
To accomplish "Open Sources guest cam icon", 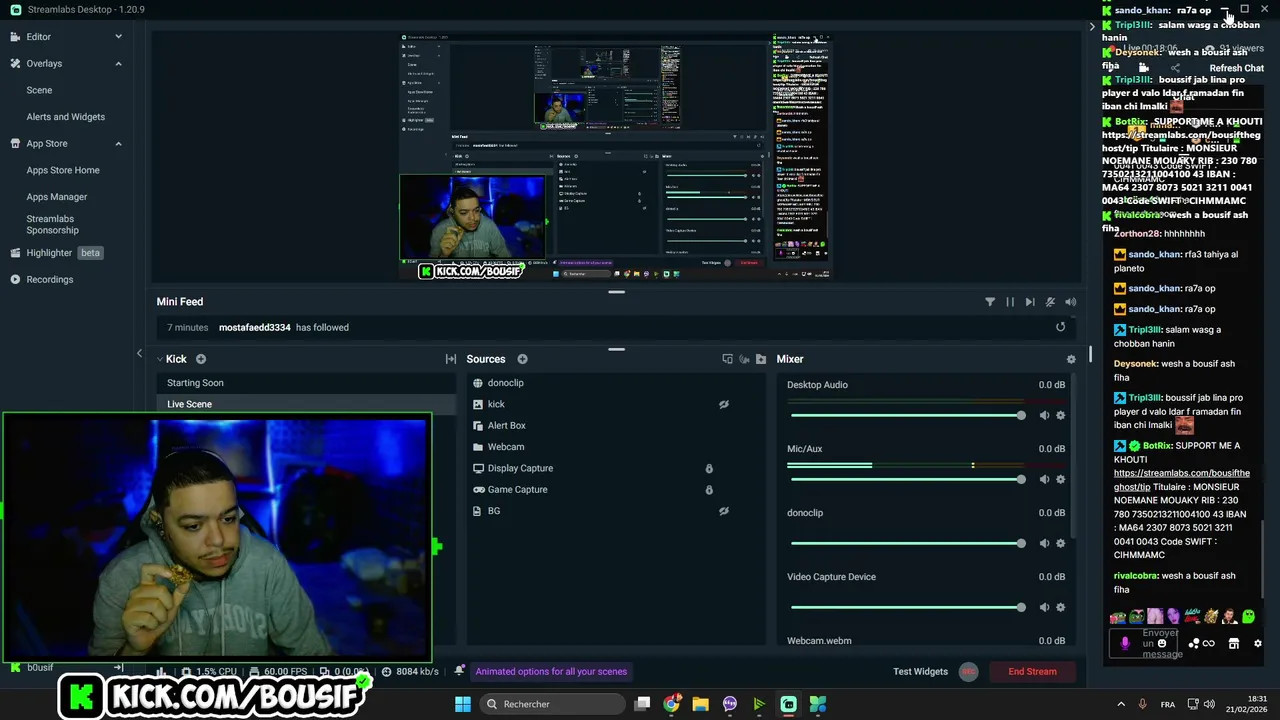I will pos(744,359).
